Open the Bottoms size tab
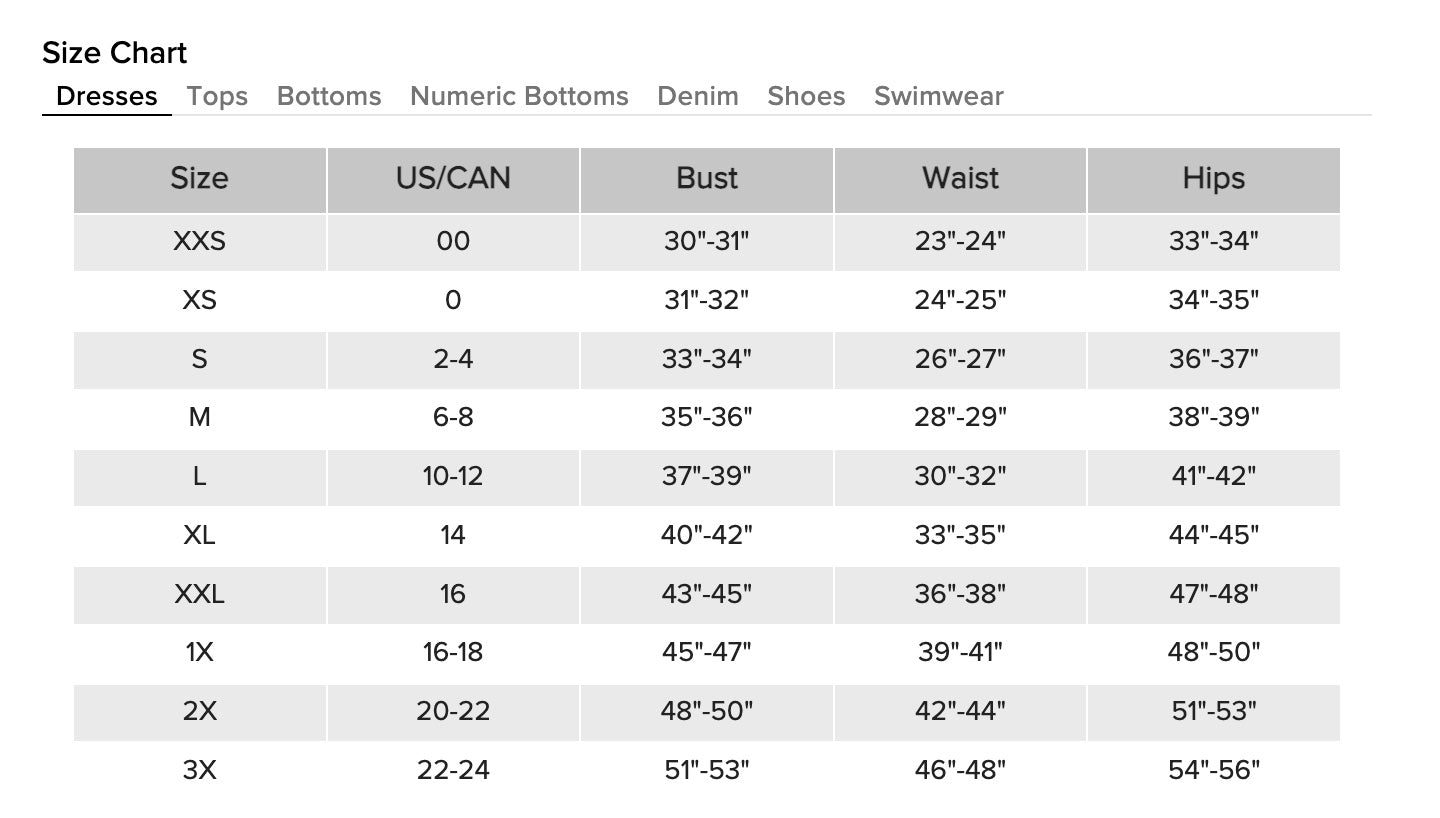Screen dimensions: 1440x818 click(x=329, y=96)
